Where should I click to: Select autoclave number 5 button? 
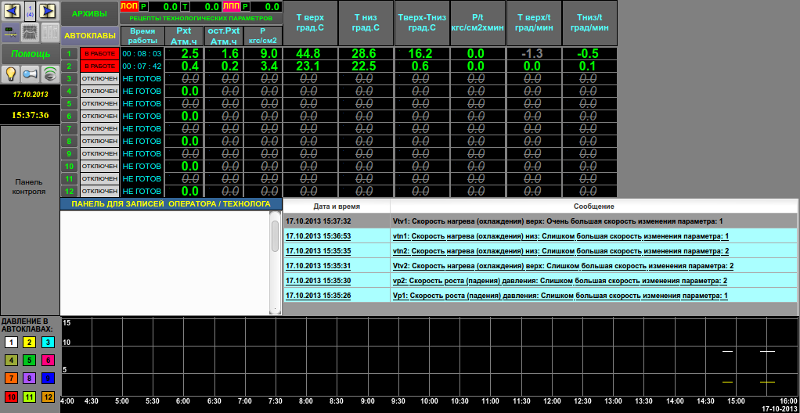[69, 103]
